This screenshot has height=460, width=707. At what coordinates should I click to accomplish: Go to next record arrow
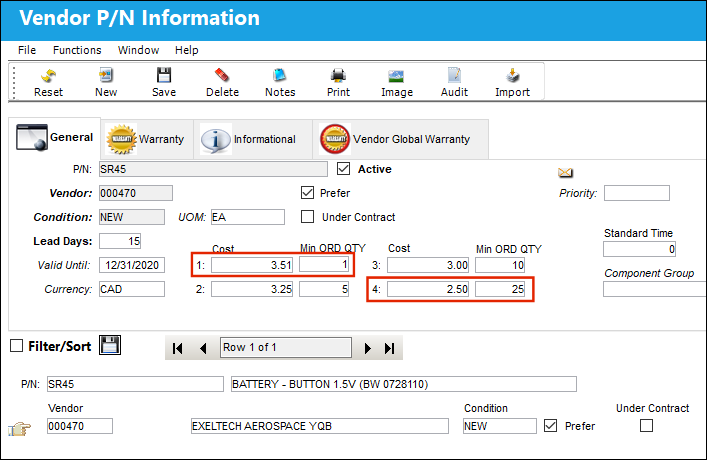(x=367, y=348)
